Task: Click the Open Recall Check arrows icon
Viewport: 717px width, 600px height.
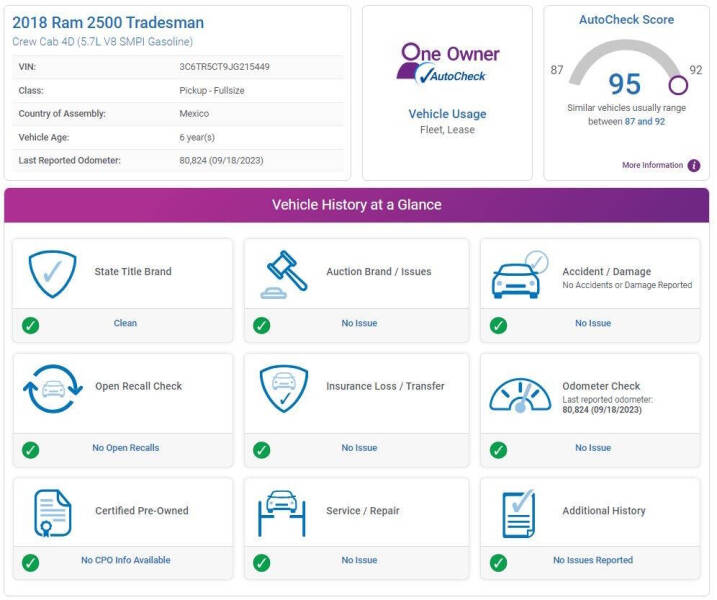Action: tap(52, 389)
